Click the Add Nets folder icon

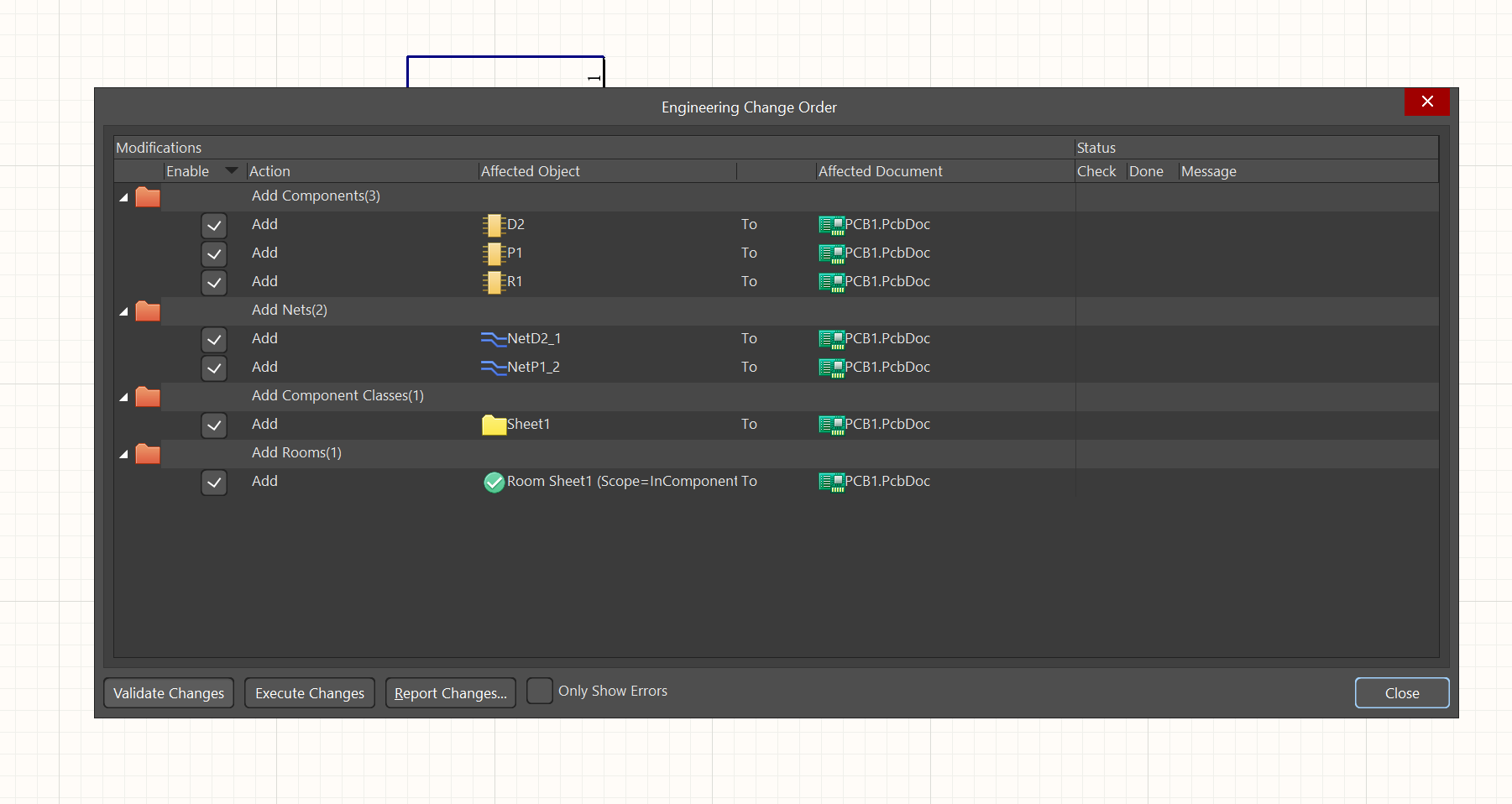(148, 311)
